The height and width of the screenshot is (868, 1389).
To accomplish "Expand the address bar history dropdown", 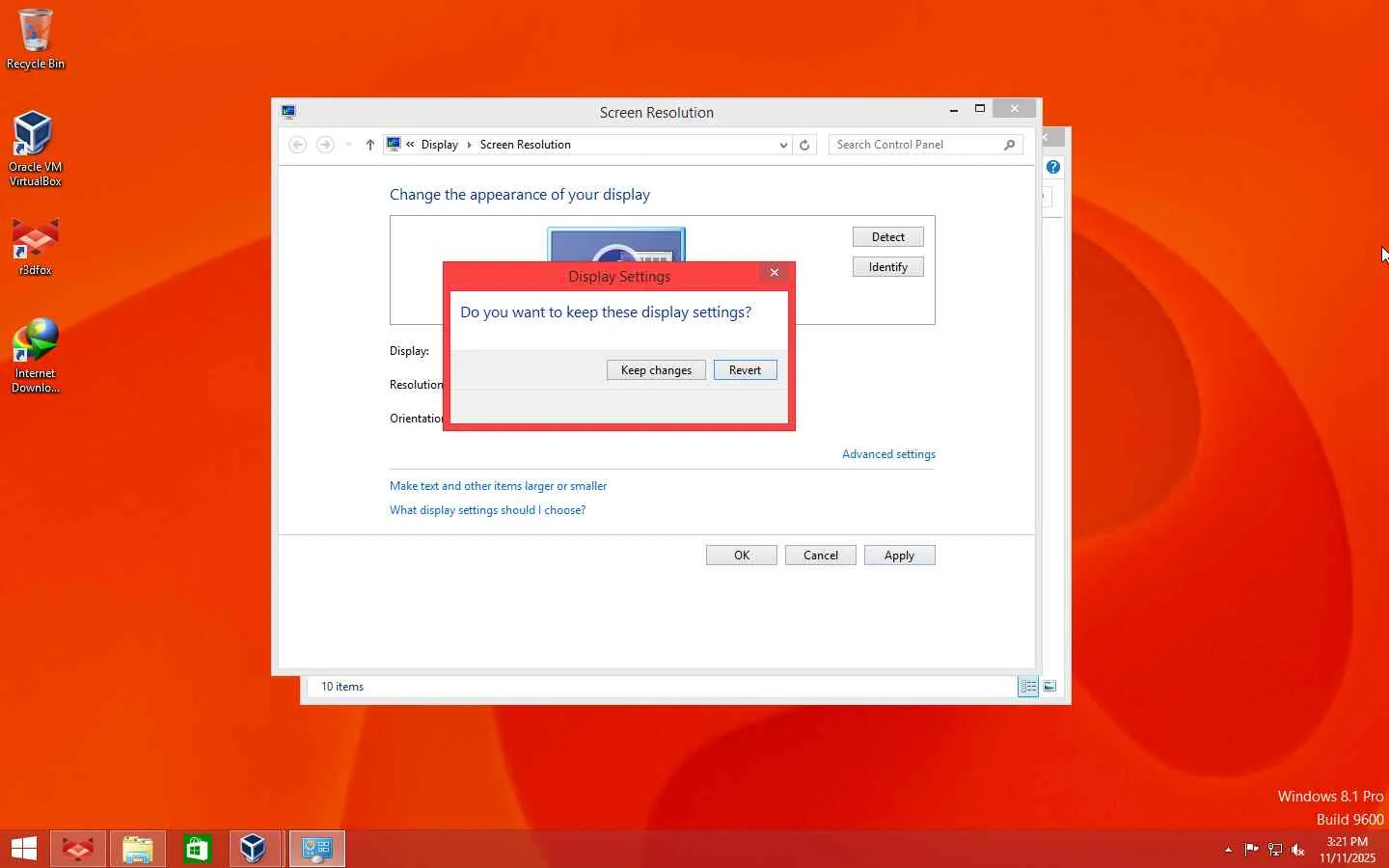I will point(783,145).
